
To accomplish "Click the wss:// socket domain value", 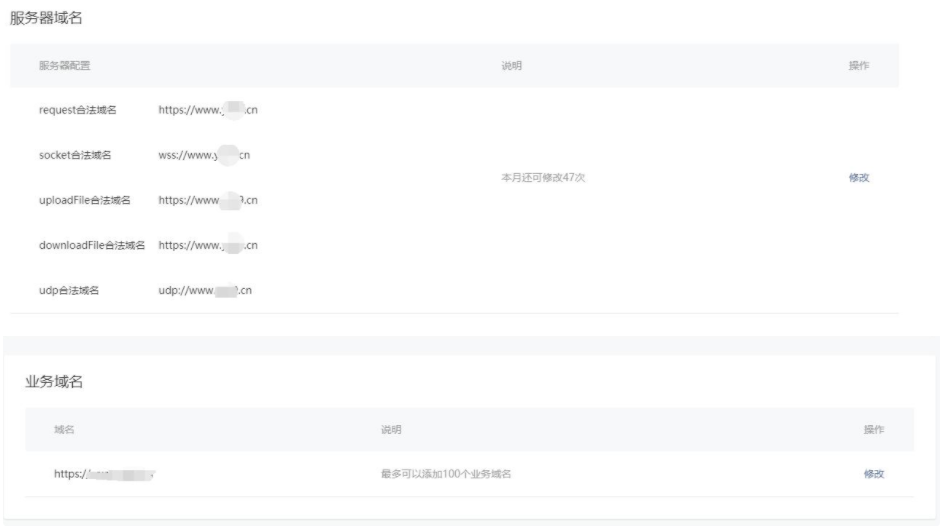I will 204,155.
